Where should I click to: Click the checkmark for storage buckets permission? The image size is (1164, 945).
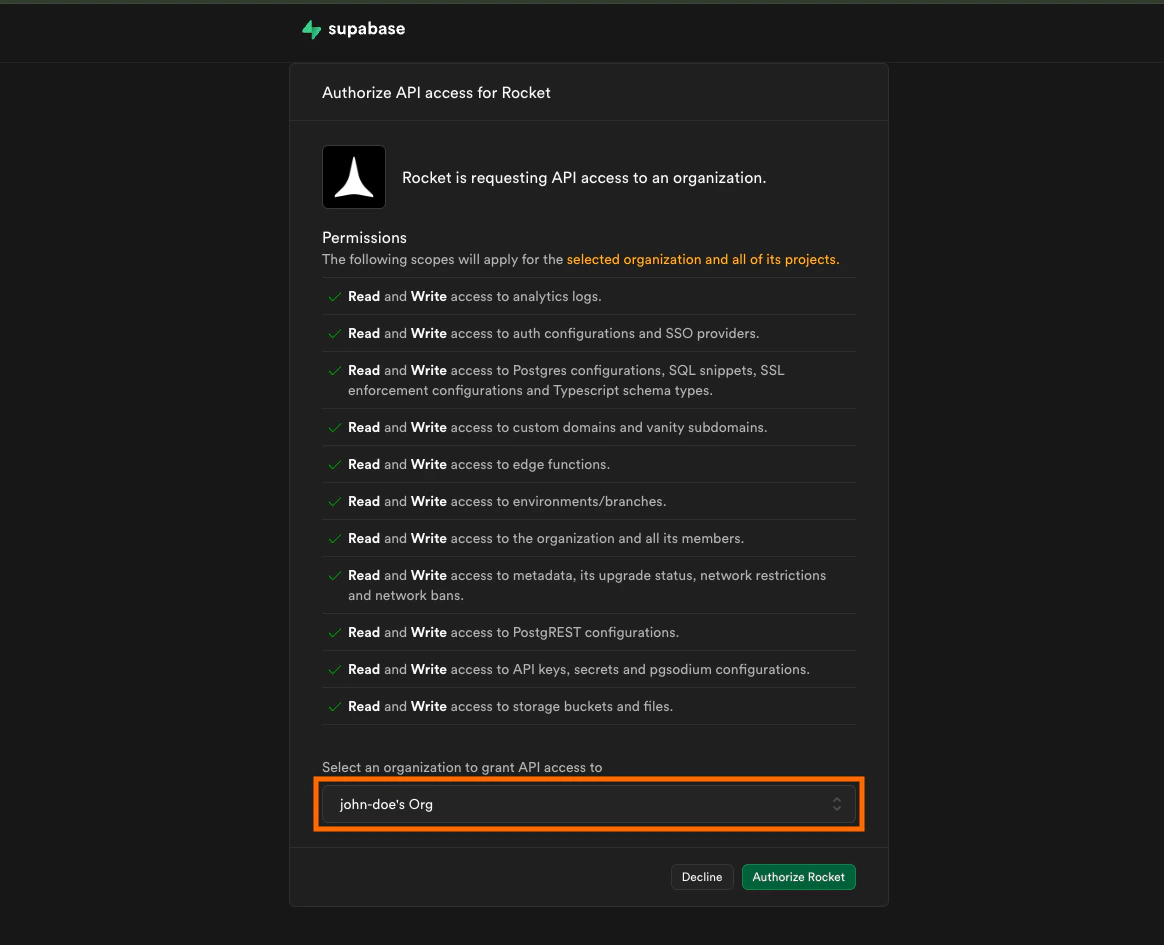point(335,706)
